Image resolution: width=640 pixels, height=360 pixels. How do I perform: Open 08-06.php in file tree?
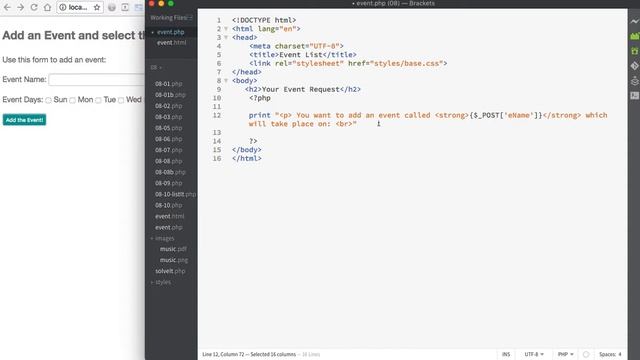click(x=169, y=139)
